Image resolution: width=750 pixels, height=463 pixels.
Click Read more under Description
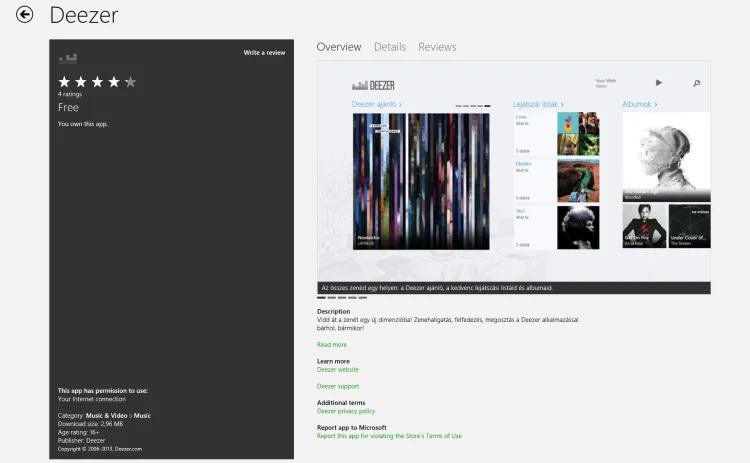(331, 344)
